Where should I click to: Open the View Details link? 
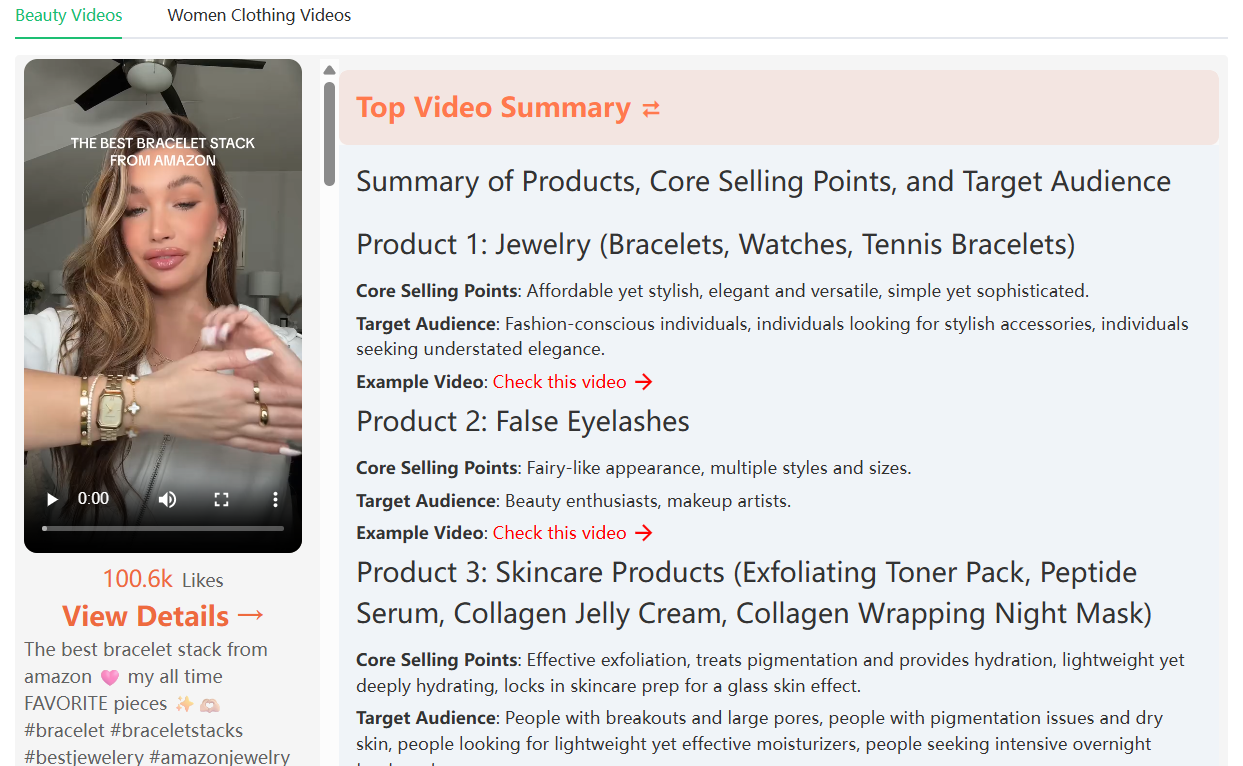[146, 616]
